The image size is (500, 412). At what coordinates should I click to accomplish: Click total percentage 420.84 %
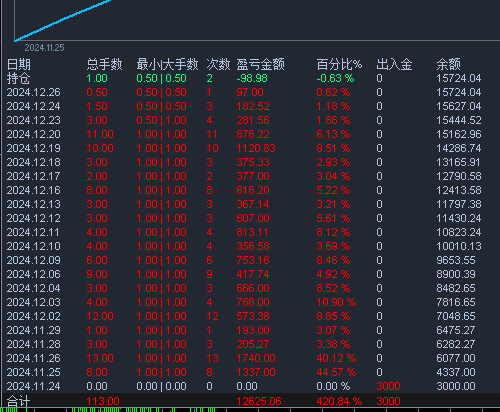point(339,401)
